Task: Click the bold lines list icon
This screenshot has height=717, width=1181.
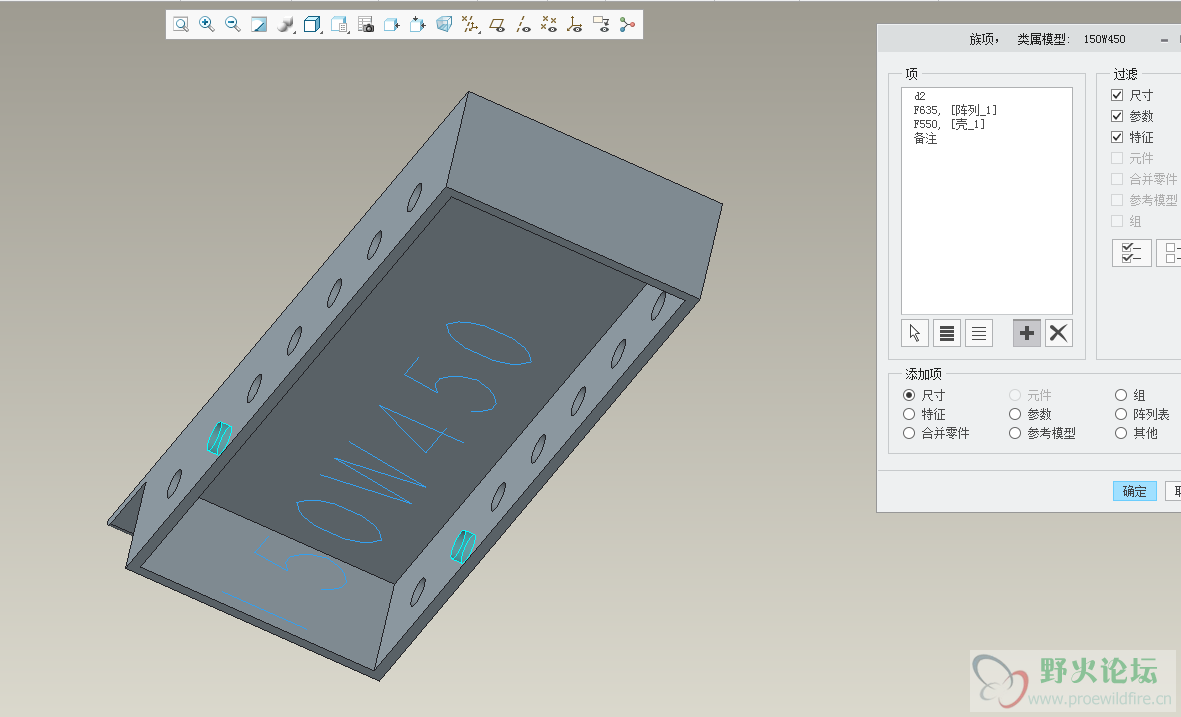Action: click(x=947, y=333)
